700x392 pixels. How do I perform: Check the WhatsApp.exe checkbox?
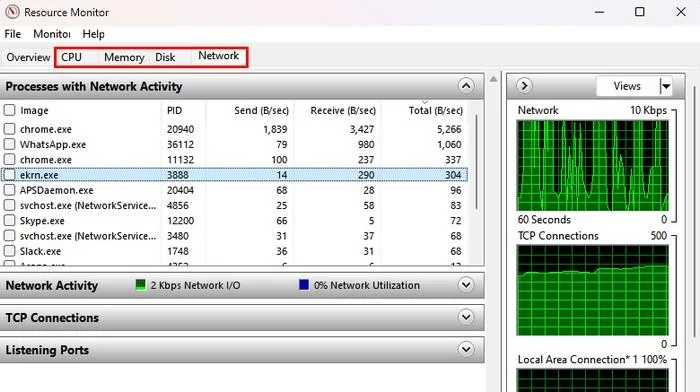point(9,144)
